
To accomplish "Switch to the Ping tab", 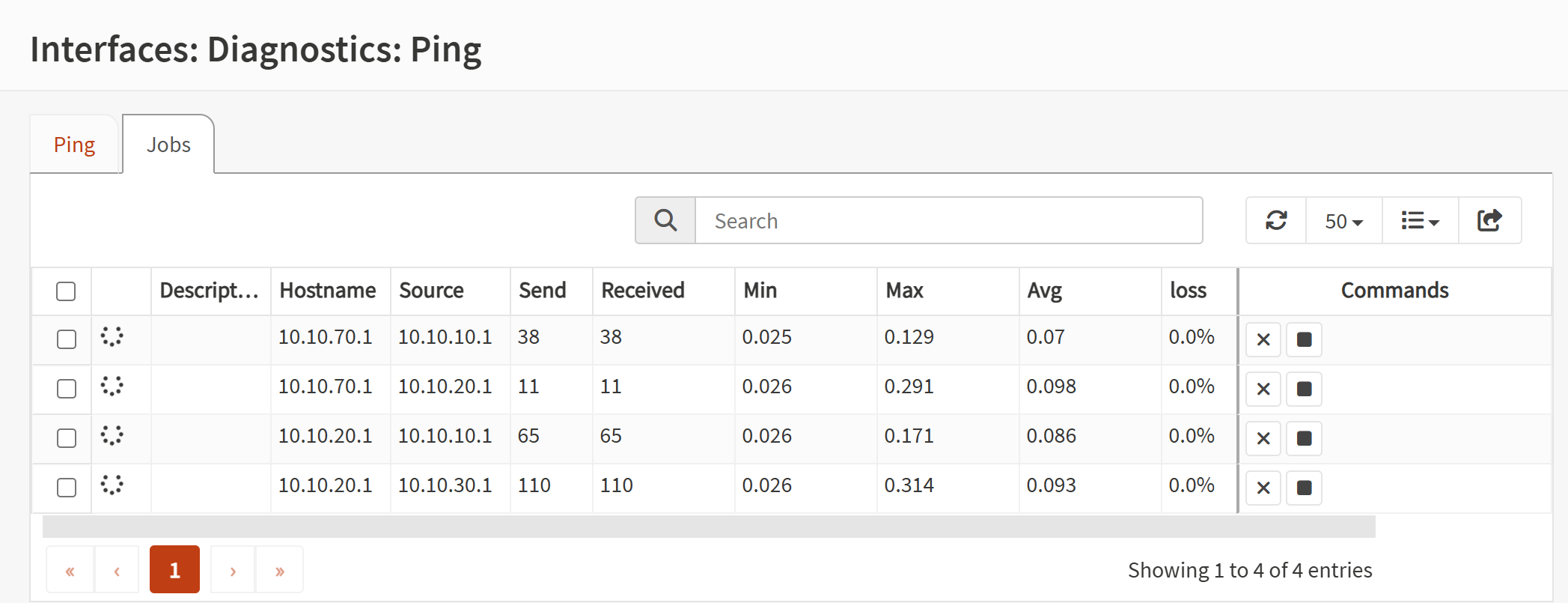I will [x=74, y=145].
